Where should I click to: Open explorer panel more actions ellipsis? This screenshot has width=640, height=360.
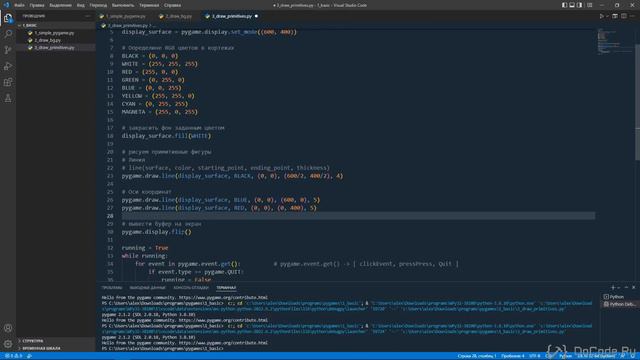[x=88, y=16]
